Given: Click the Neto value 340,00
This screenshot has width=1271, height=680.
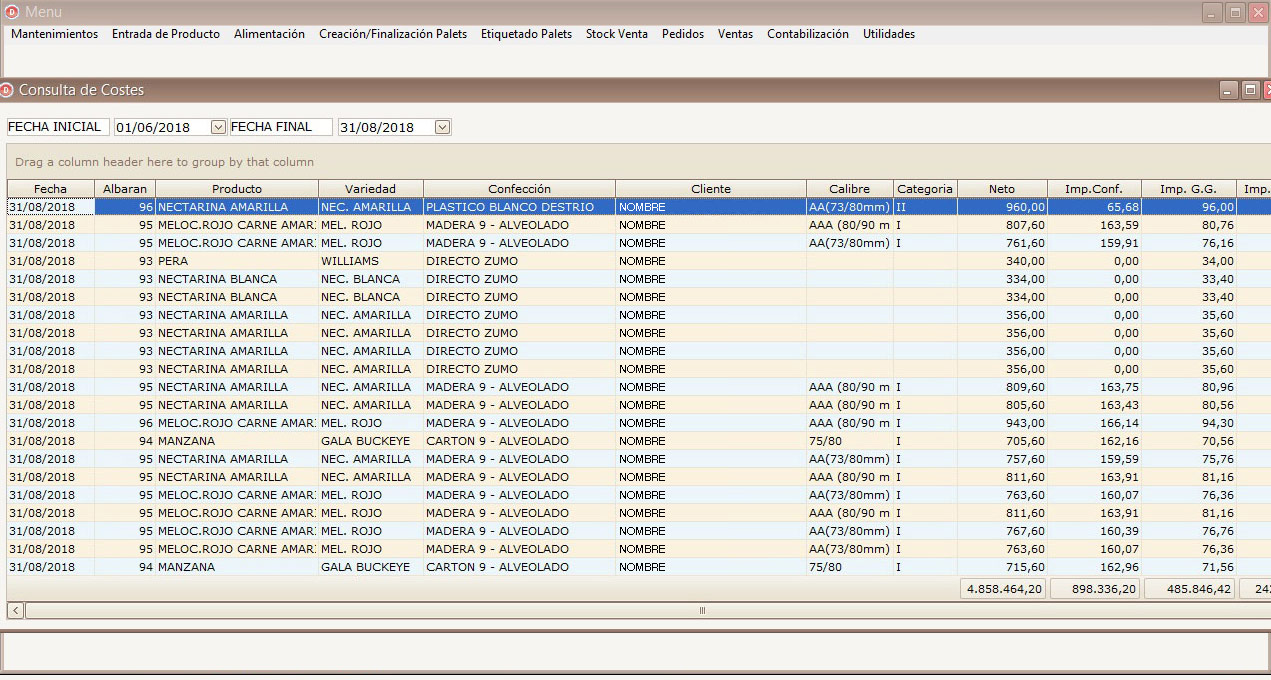Looking at the screenshot, I should tap(1002, 261).
